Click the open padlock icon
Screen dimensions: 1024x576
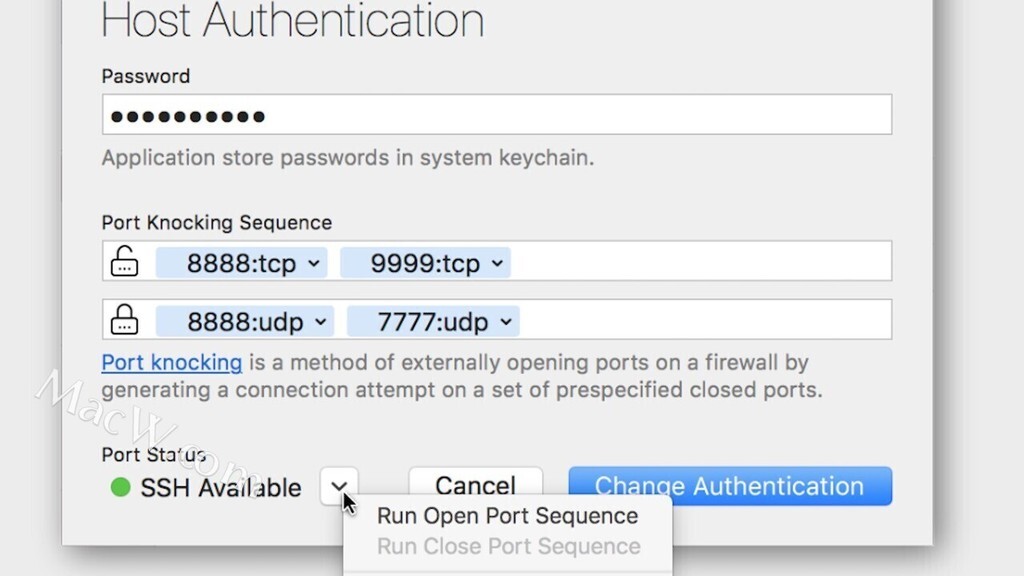pos(124,261)
